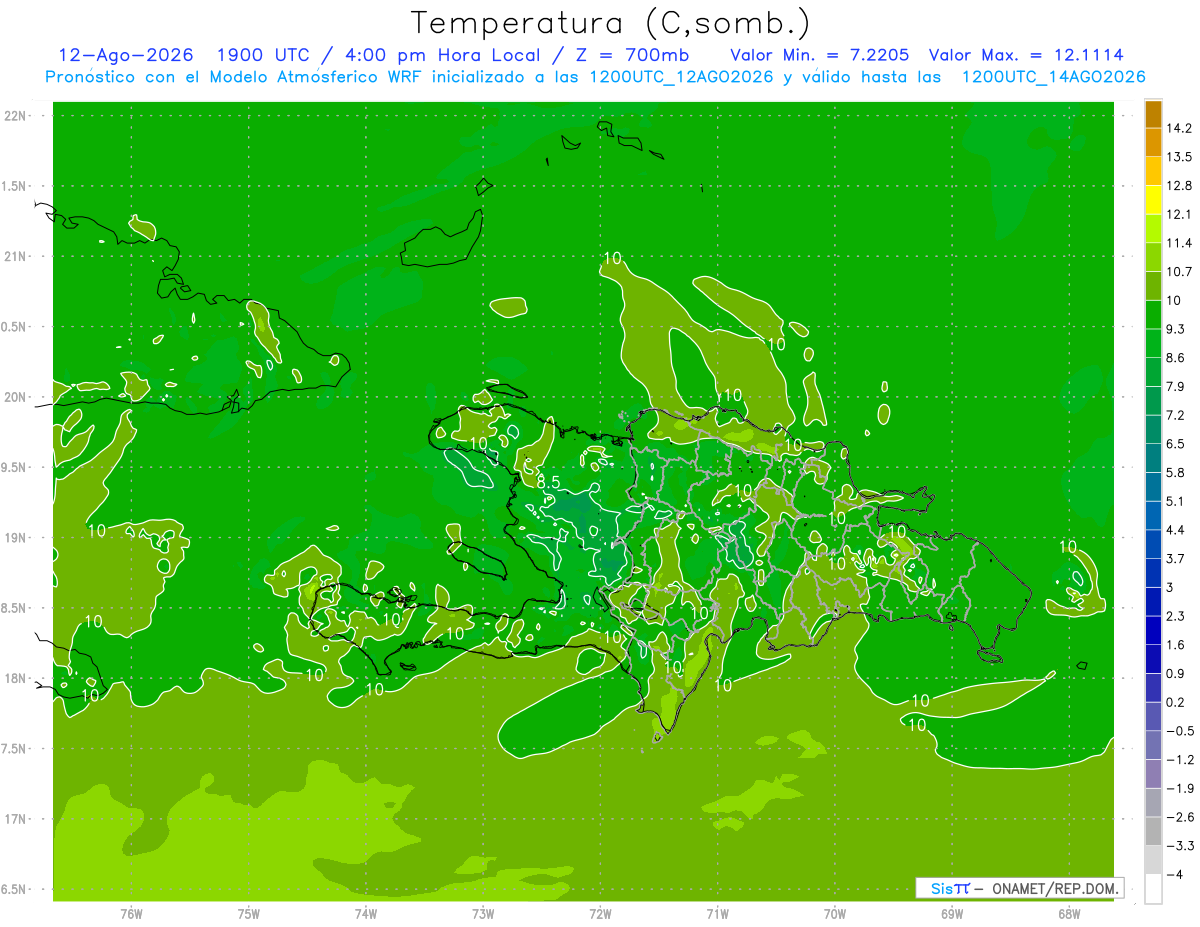This screenshot has width=1200, height=927.
Task: Click the '20N' latitude axis label
Action: click(16, 397)
